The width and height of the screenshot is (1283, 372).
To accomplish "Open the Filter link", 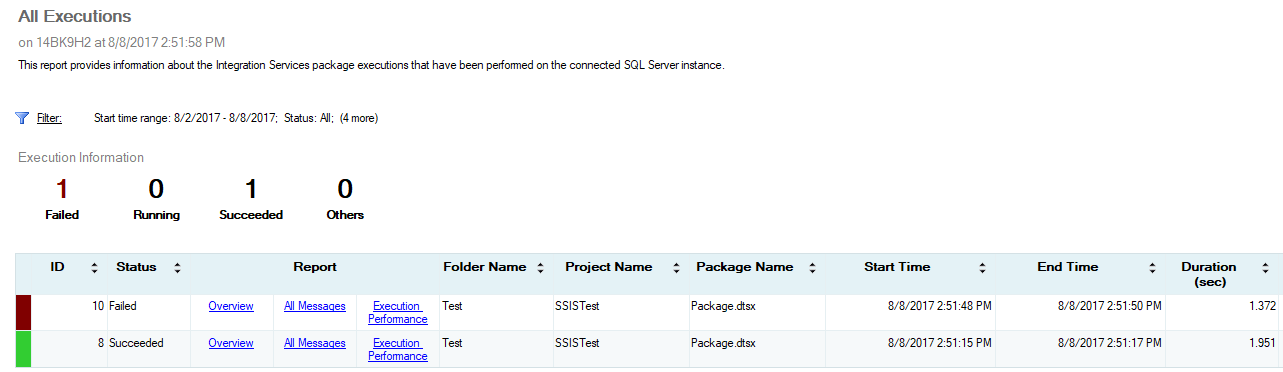I will coord(49,118).
